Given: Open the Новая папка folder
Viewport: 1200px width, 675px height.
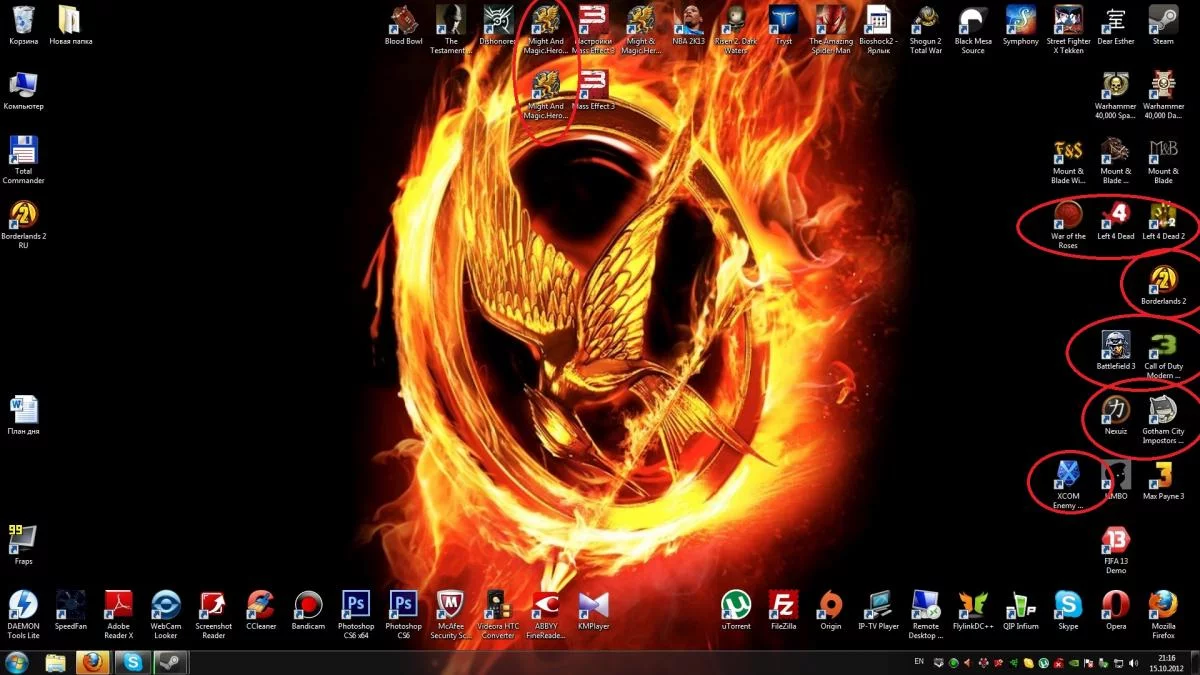Looking at the screenshot, I should point(69,26).
